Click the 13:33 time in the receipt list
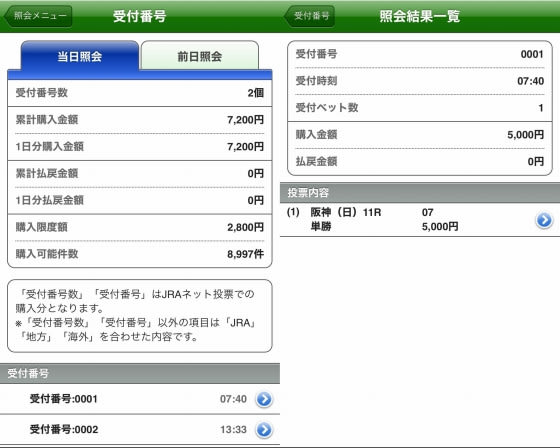 click(x=233, y=430)
